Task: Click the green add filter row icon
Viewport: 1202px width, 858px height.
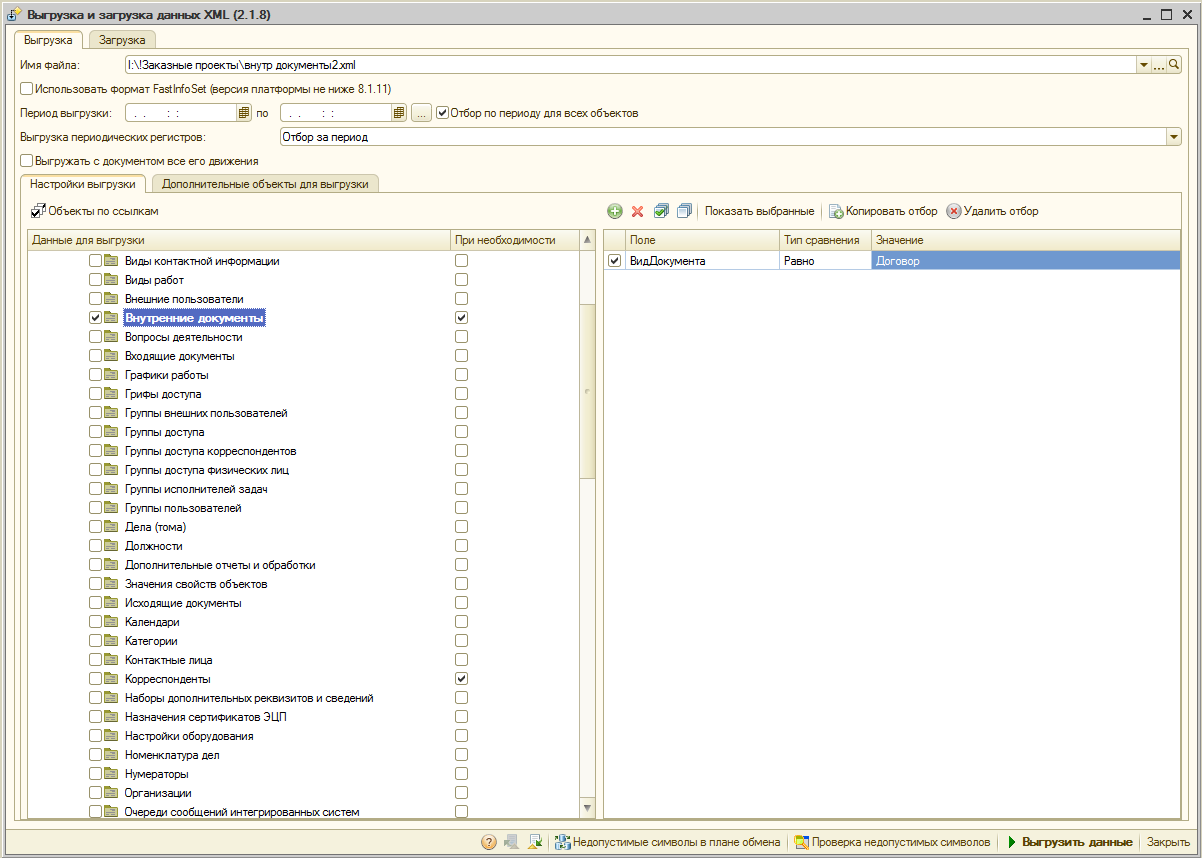Action: pos(615,212)
